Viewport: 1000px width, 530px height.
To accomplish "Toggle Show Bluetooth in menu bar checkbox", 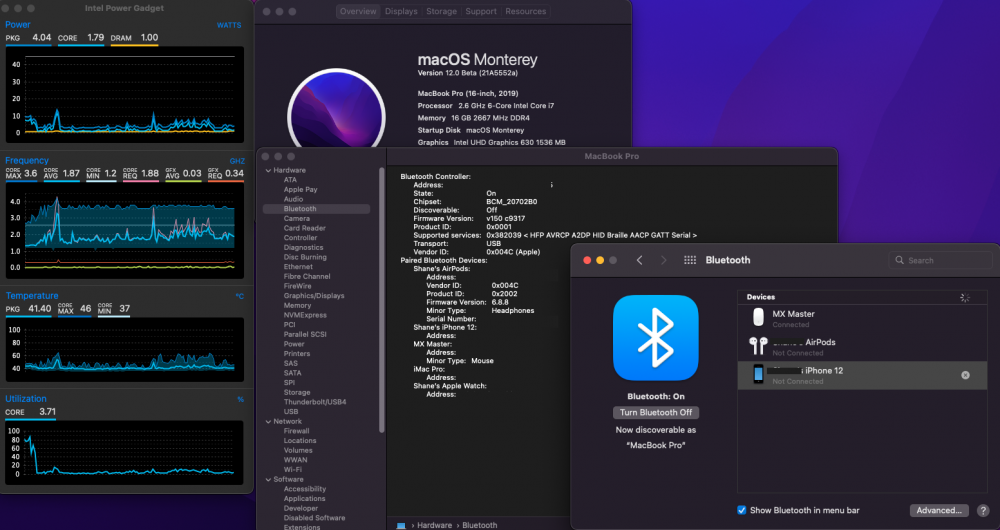I will click(x=742, y=510).
